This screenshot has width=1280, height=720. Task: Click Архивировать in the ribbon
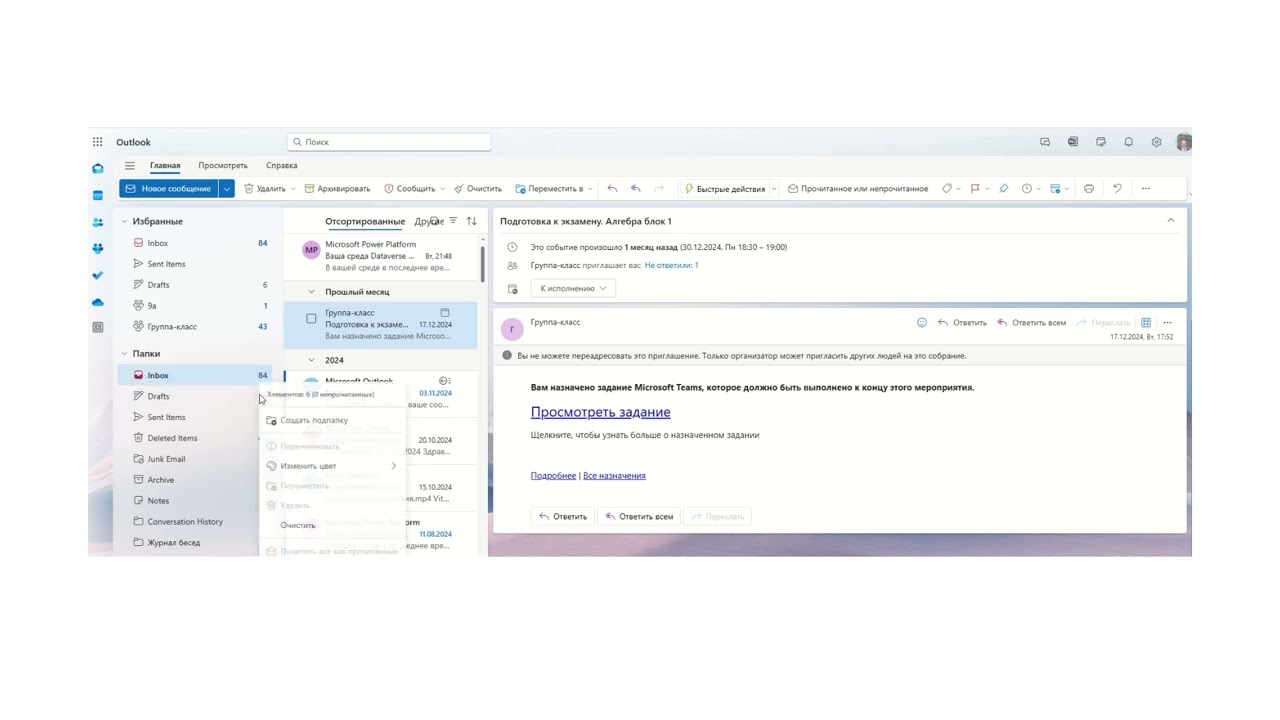point(337,188)
